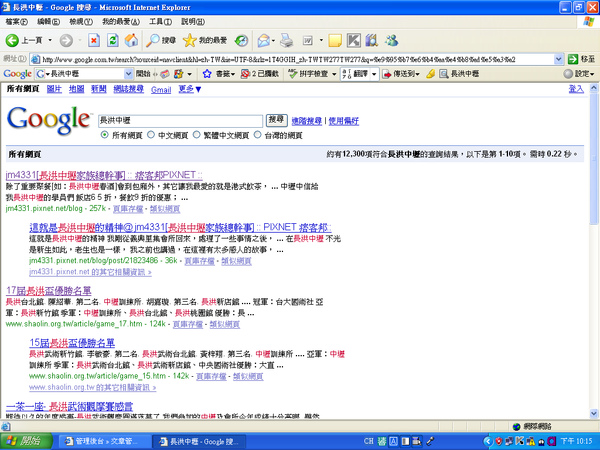Click the spell check (拼字檢查) button
Viewport: 600px width, 450px height.
[308, 73]
